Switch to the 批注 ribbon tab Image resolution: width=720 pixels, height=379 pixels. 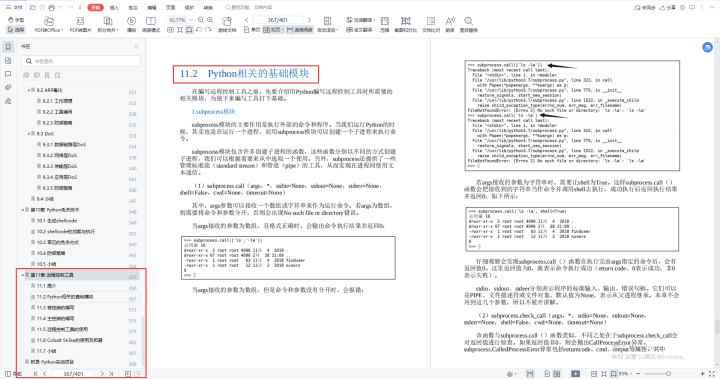[x=133, y=8]
